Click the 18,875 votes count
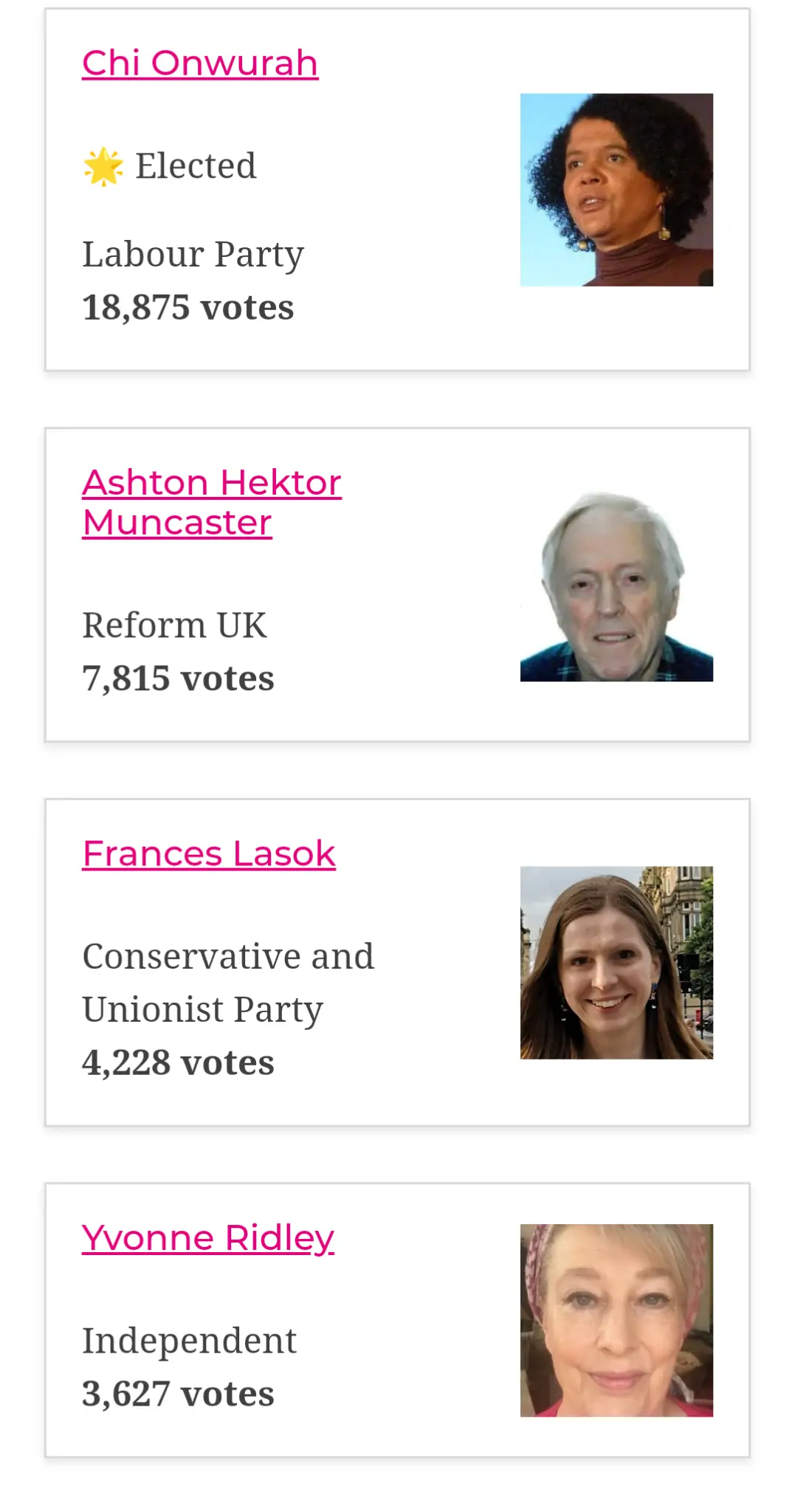Viewport: 795px width, 1512px height. 187,308
